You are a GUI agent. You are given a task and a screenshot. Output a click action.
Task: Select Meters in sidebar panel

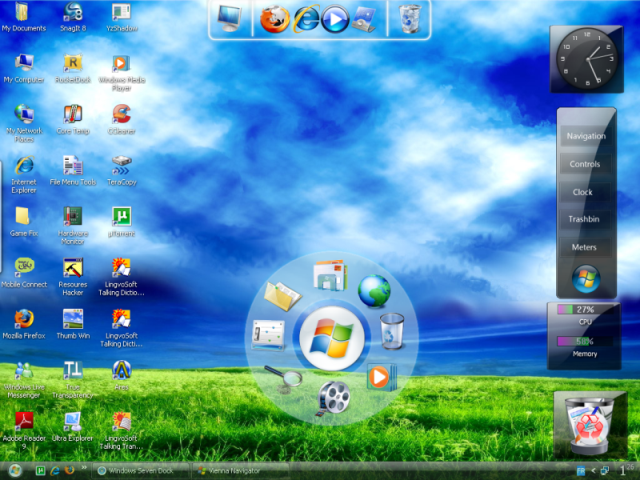pyautogui.click(x=584, y=247)
